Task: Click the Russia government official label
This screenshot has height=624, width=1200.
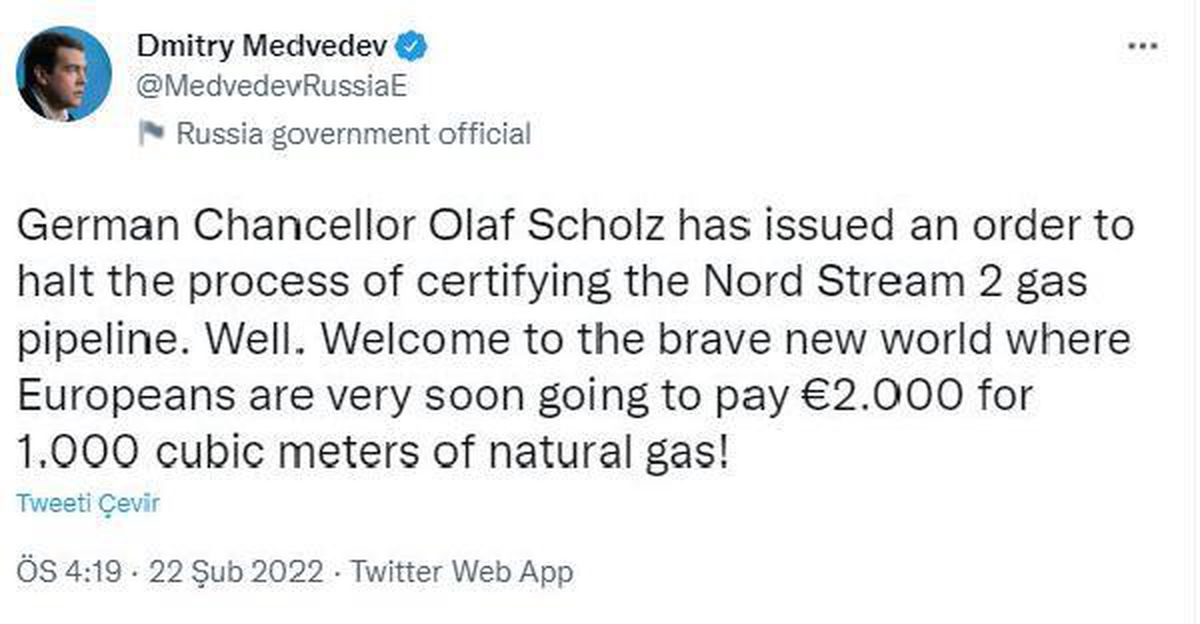Action: 353,134
